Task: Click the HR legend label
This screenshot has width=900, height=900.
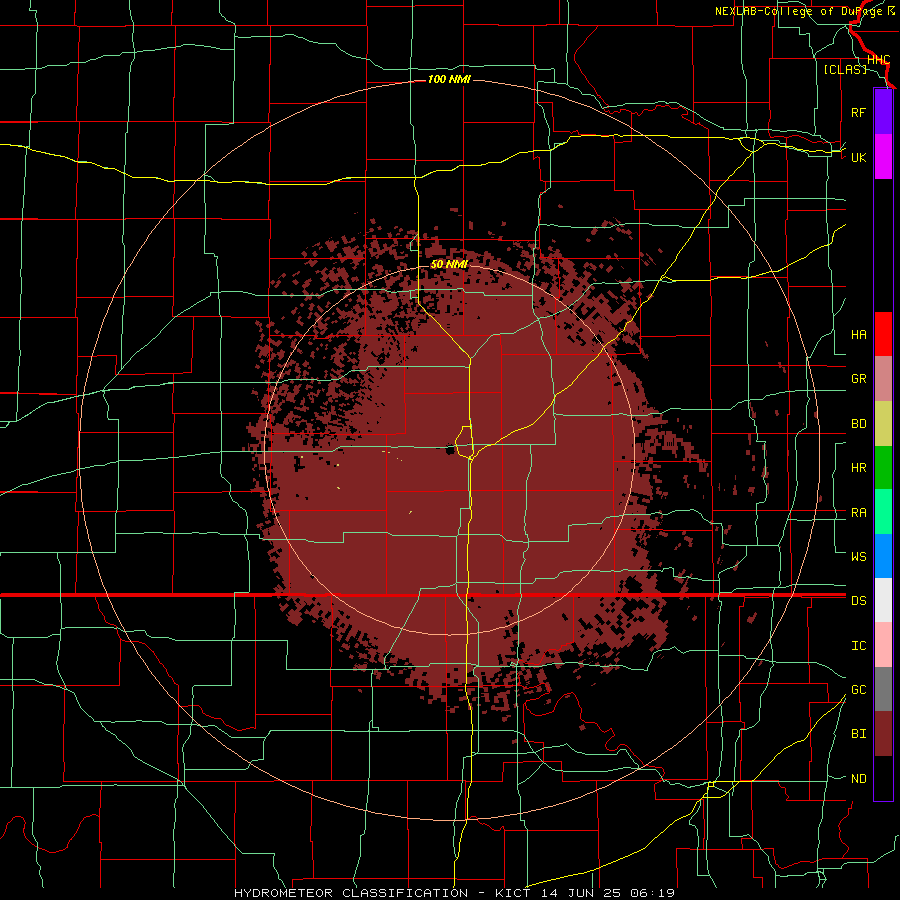Action: (x=858, y=468)
